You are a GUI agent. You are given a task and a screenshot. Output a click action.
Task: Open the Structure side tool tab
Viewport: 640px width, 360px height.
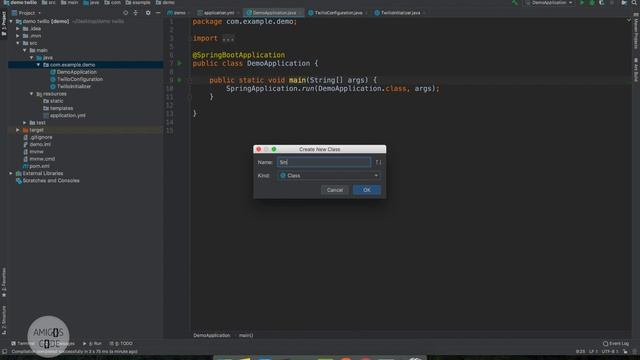point(4,320)
